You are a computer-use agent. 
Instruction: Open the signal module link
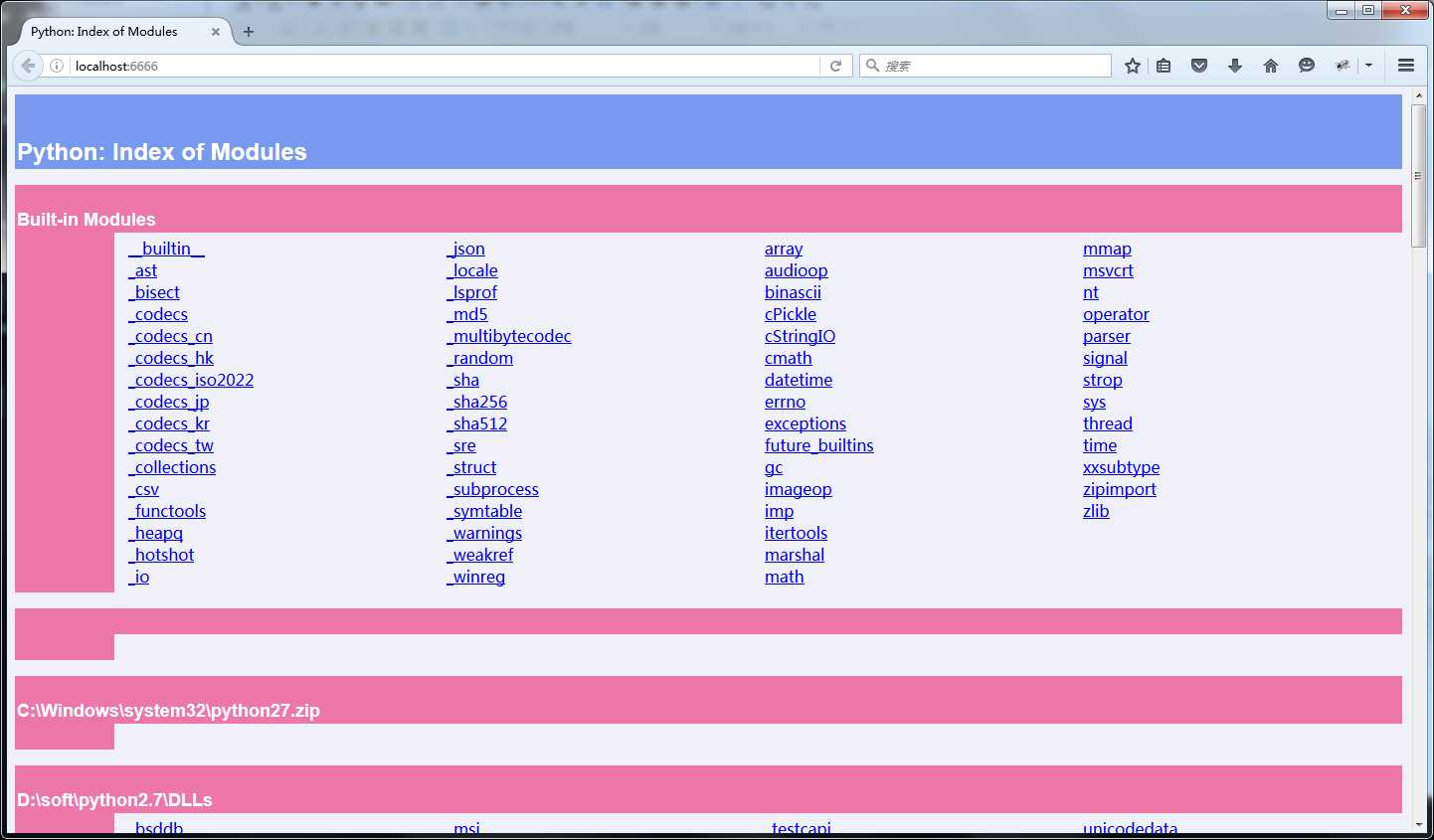1105,358
